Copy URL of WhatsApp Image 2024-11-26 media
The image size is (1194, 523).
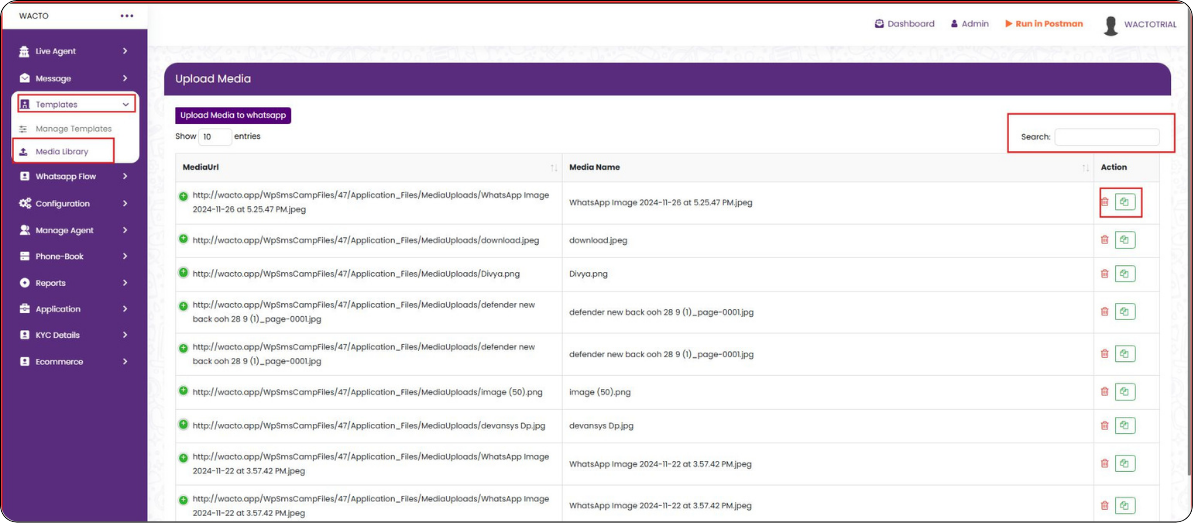(x=1125, y=202)
